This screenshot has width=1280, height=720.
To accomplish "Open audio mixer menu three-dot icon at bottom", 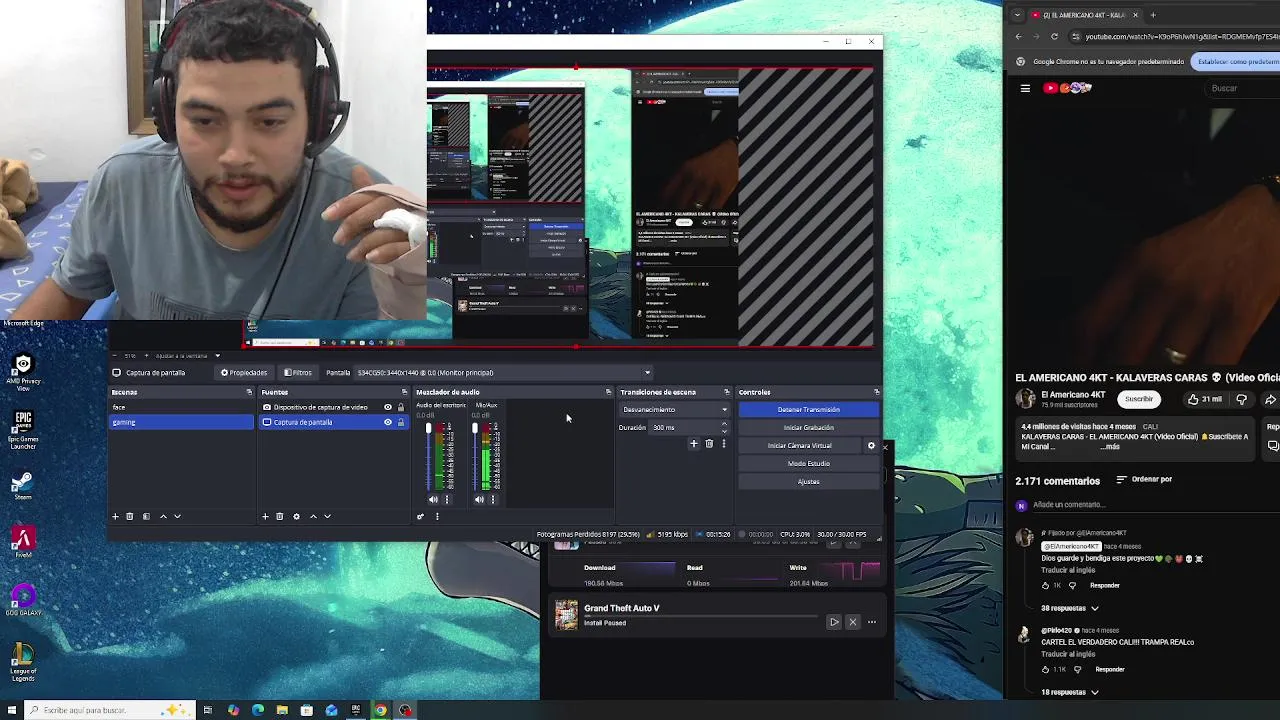I will tap(437, 516).
